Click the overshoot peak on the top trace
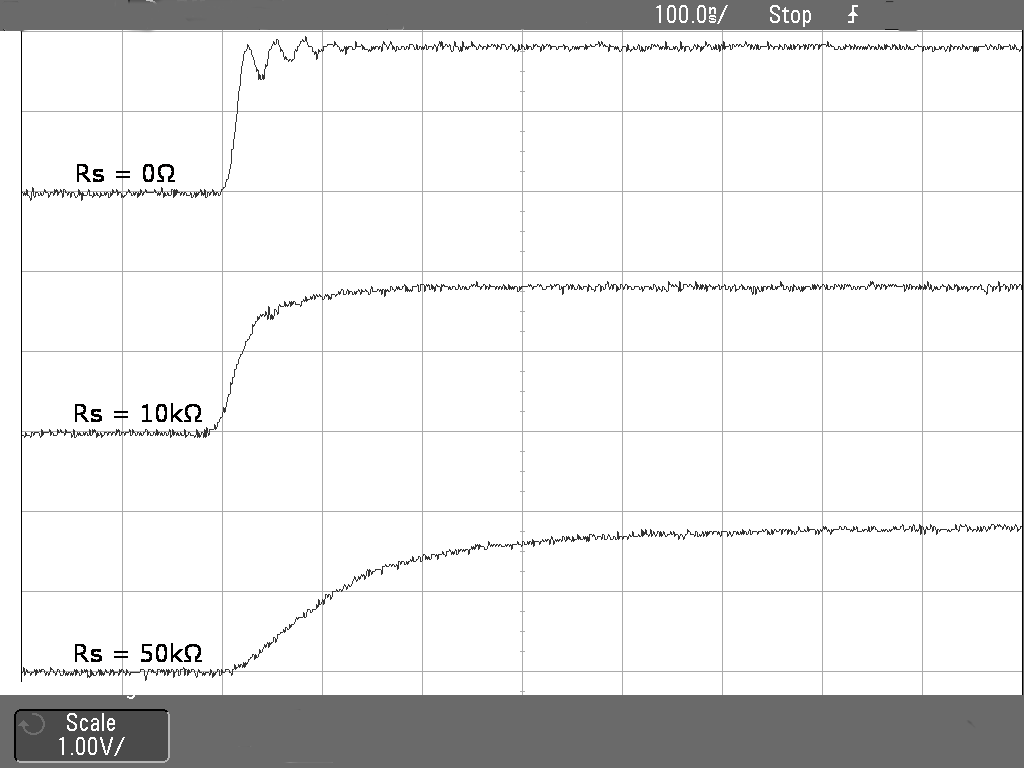 click(248, 45)
